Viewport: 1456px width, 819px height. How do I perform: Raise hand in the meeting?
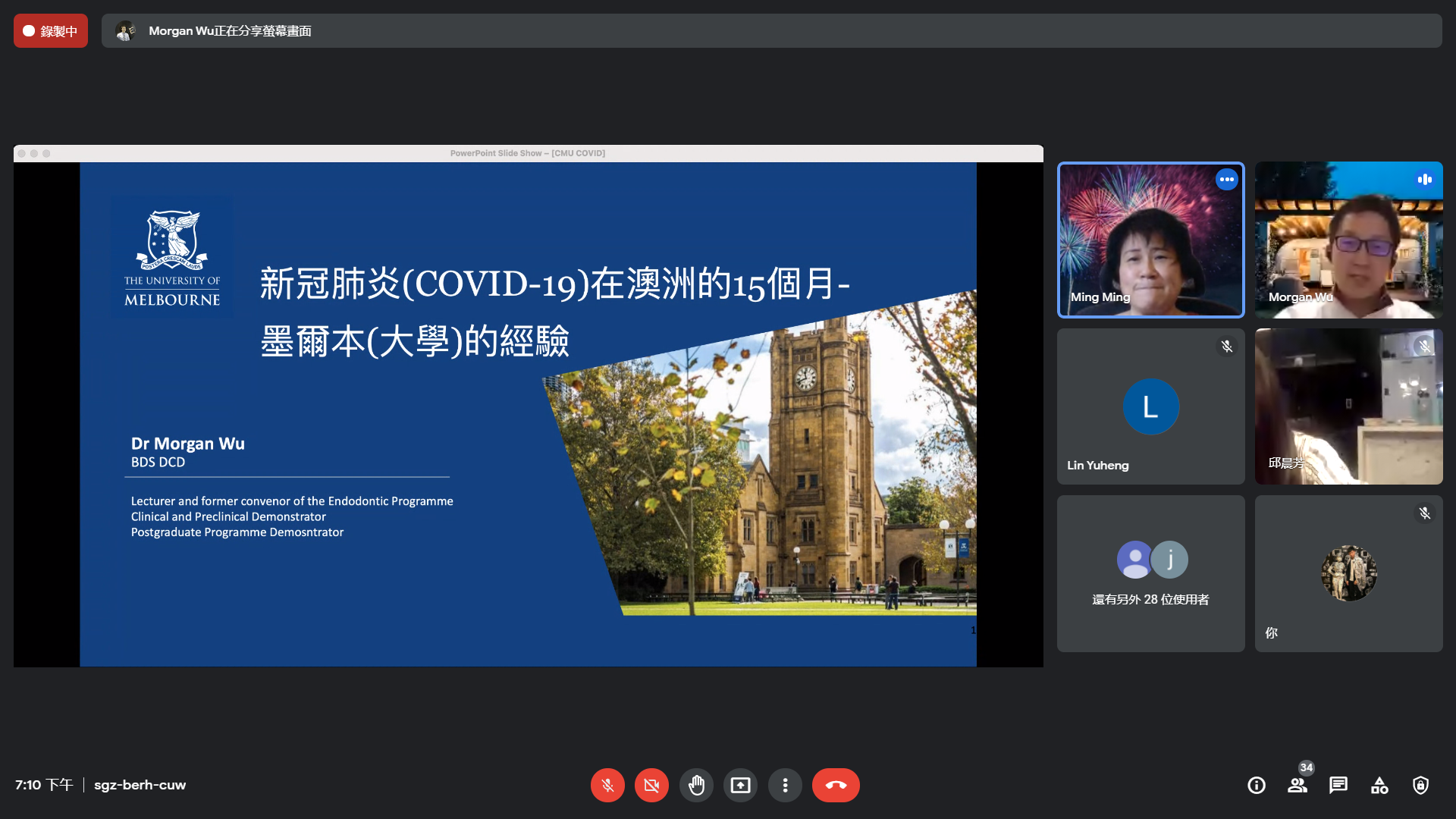coord(696,785)
